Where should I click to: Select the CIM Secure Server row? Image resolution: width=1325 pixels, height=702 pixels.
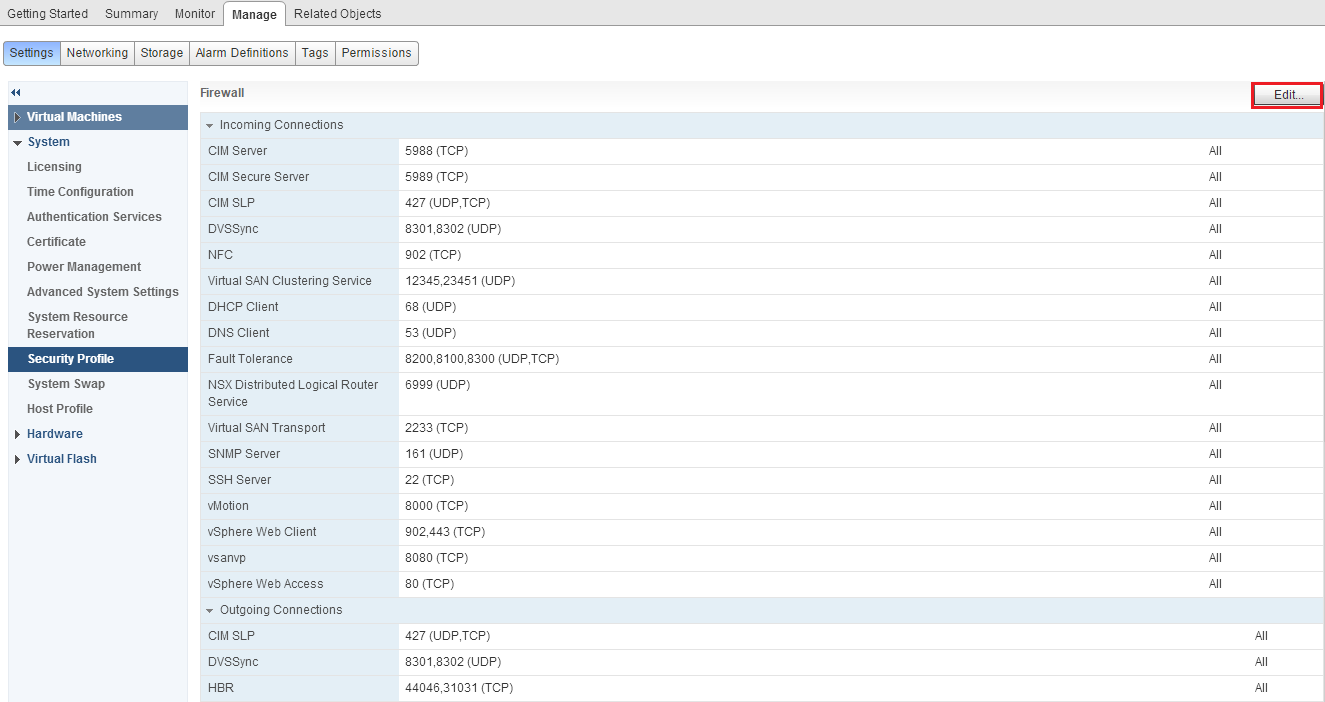pyautogui.click(x=761, y=177)
